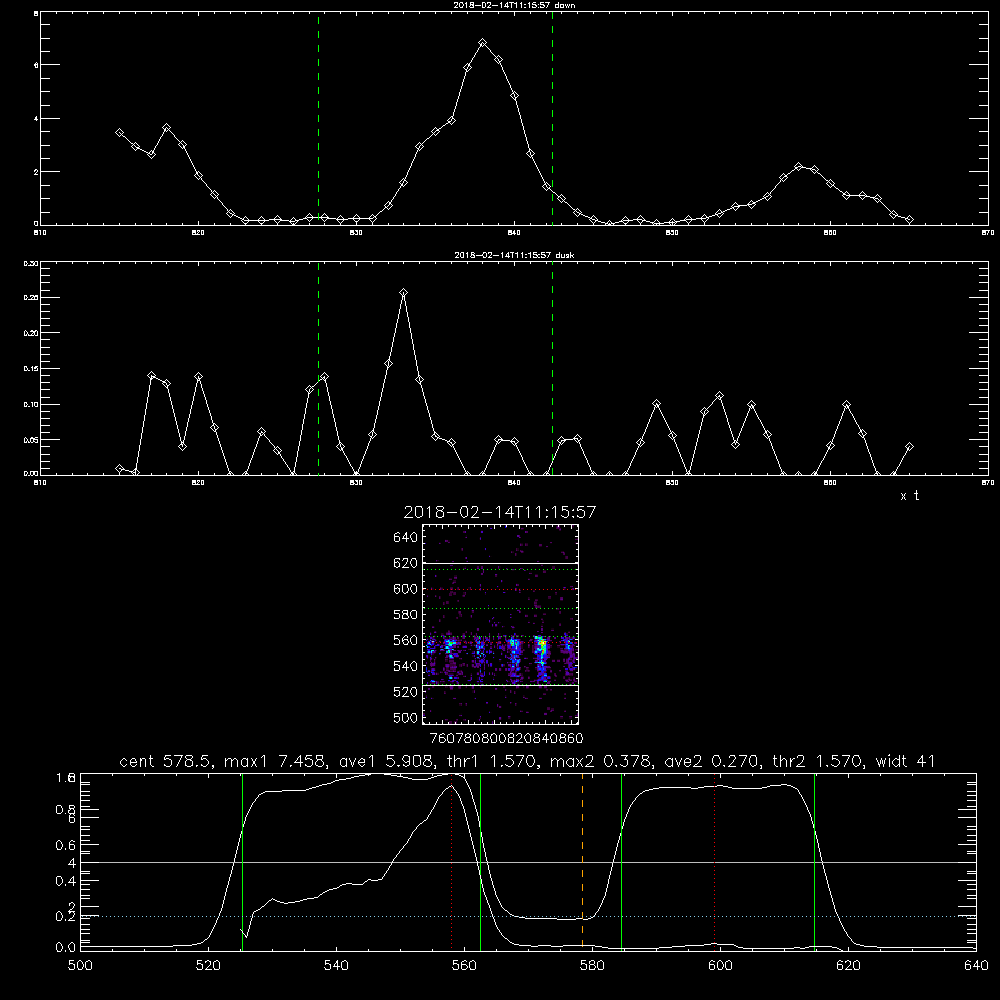This screenshot has width=1000, height=1000.
Task: Click the red dotted line near 600 in profile plot
Action: pos(714,861)
